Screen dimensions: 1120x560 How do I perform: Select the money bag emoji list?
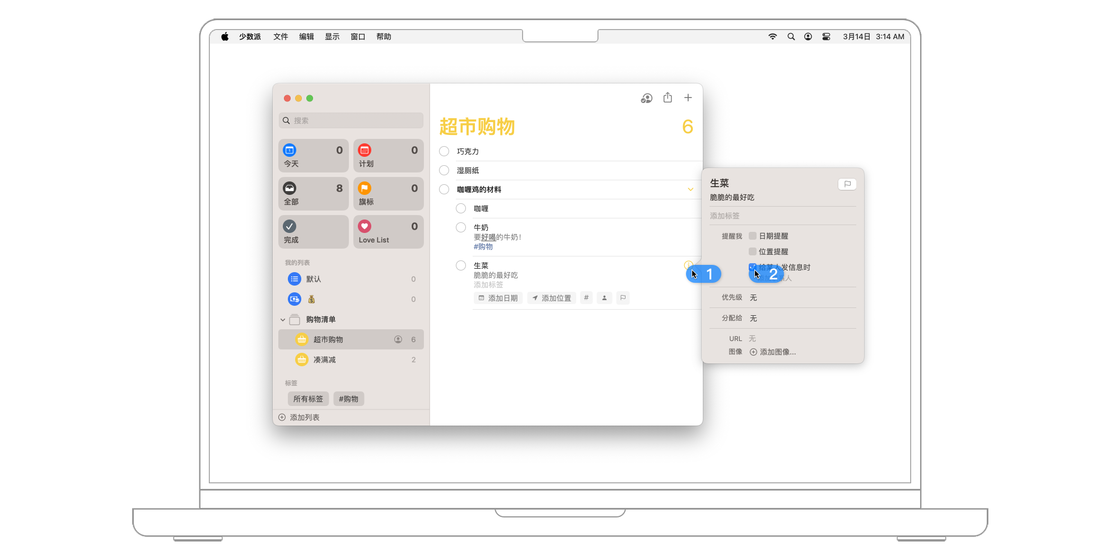pos(351,299)
